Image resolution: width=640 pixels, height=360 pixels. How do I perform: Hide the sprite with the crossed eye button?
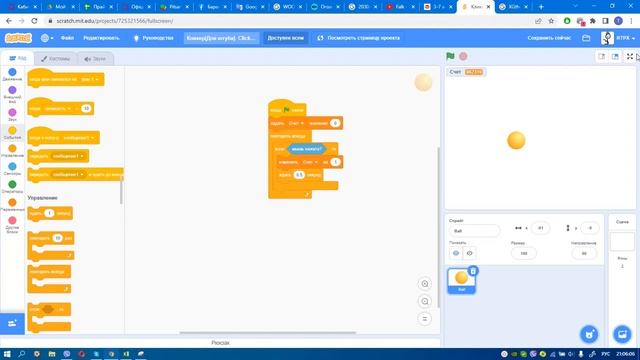coord(469,253)
